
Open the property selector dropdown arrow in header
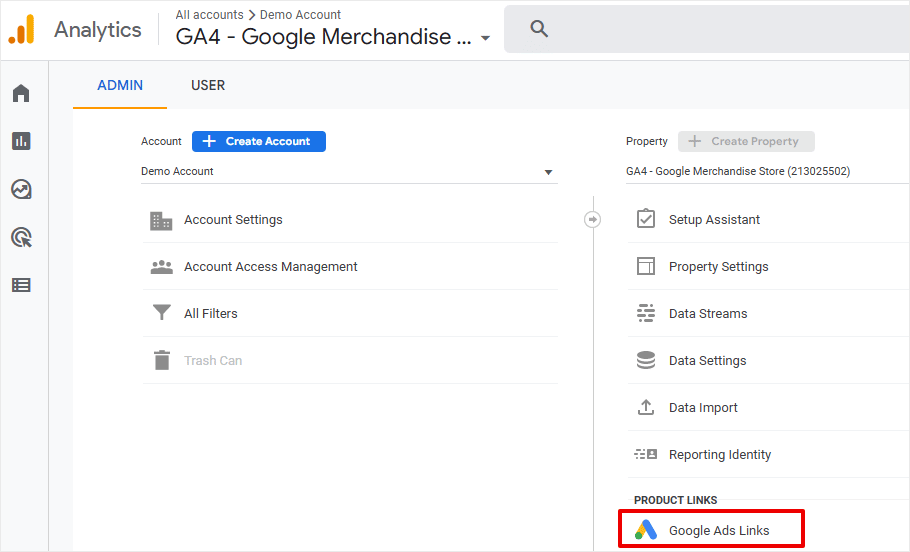[x=486, y=38]
